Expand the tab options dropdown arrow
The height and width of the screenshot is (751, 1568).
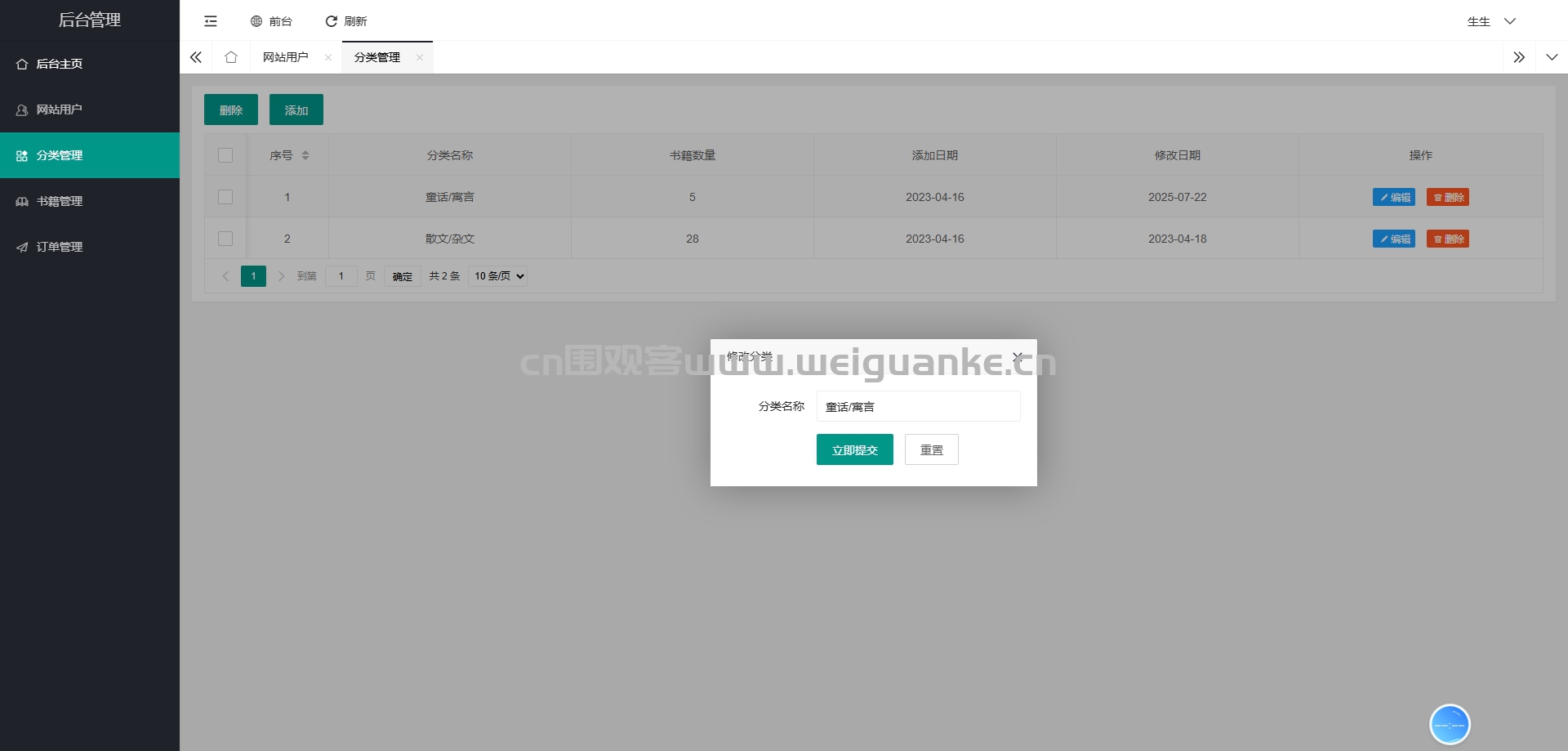tap(1552, 57)
